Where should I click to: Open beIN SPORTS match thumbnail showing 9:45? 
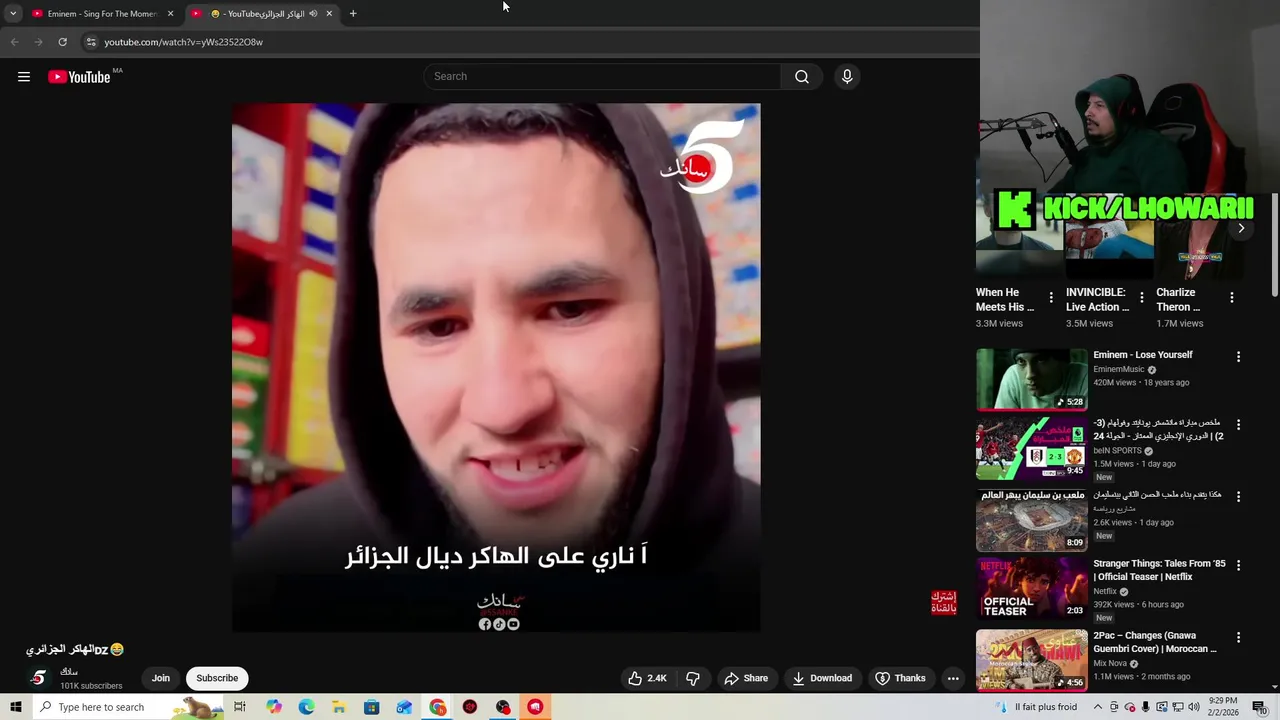(x=1031, y=449)
